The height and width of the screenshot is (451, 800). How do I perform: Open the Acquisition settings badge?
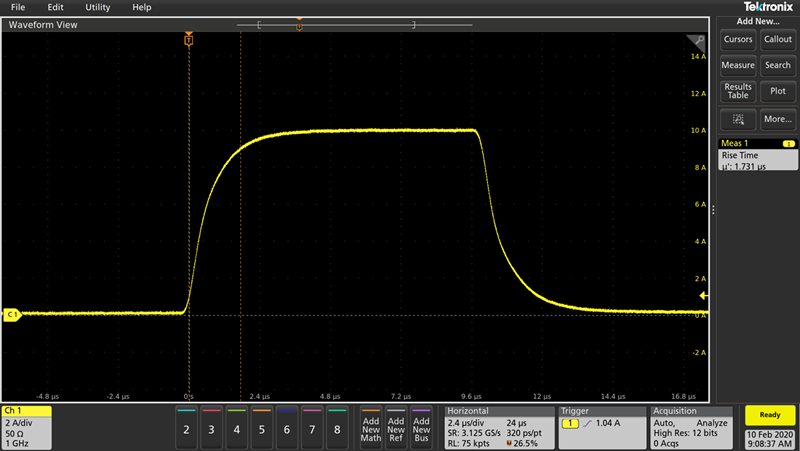(x=692, y=427)
